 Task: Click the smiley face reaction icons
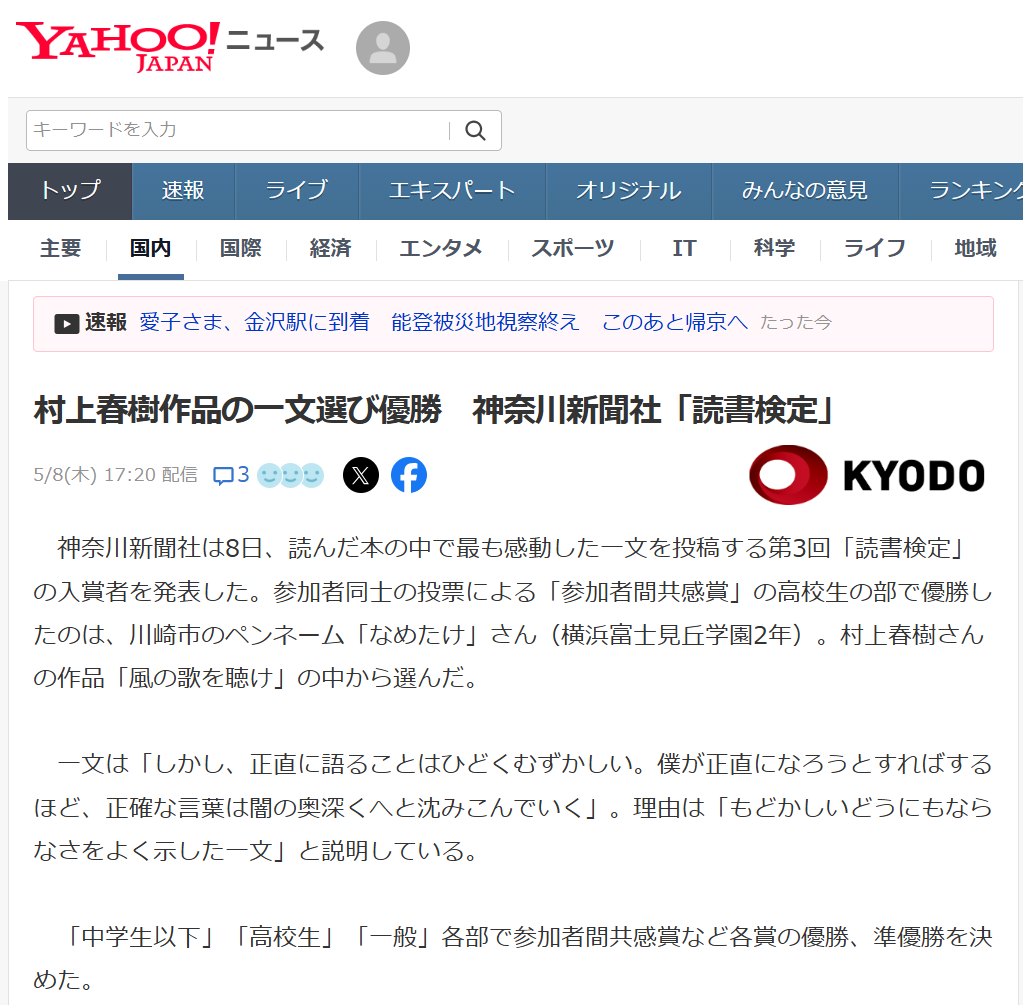click(291, 475)
